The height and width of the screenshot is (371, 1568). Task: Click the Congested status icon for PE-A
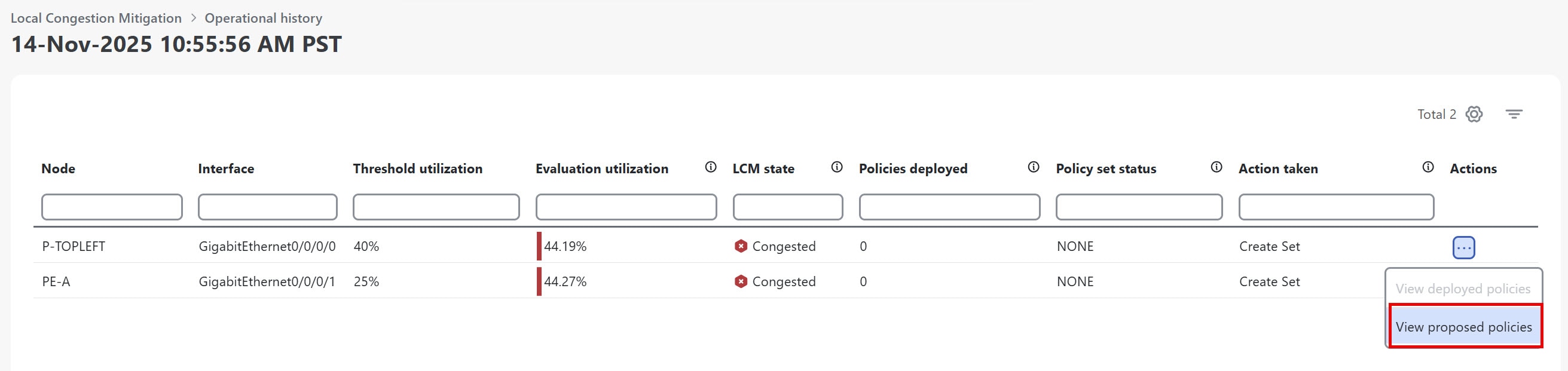740,281
